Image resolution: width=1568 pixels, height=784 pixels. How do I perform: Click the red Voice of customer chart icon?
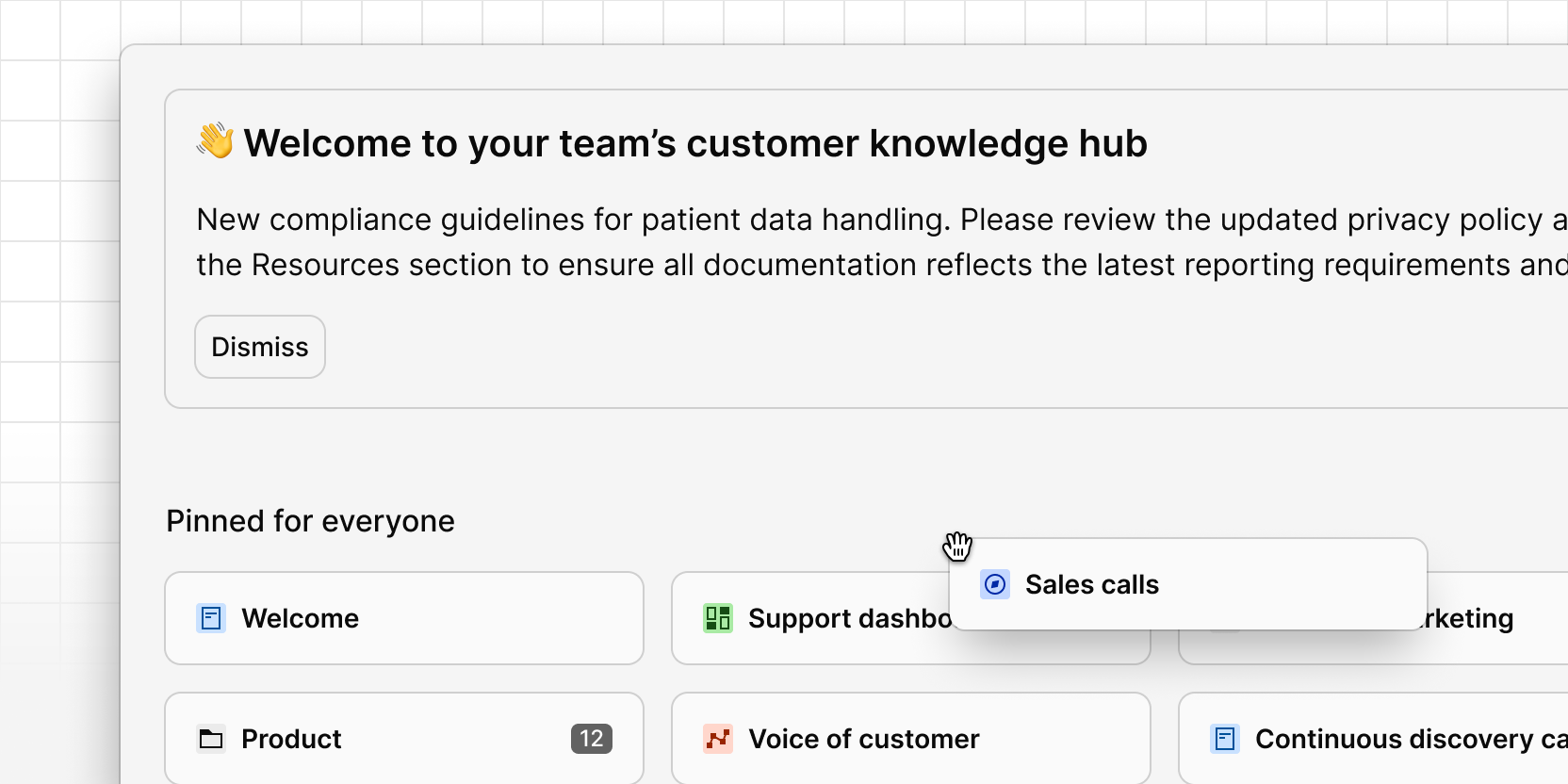coord(718,739)
